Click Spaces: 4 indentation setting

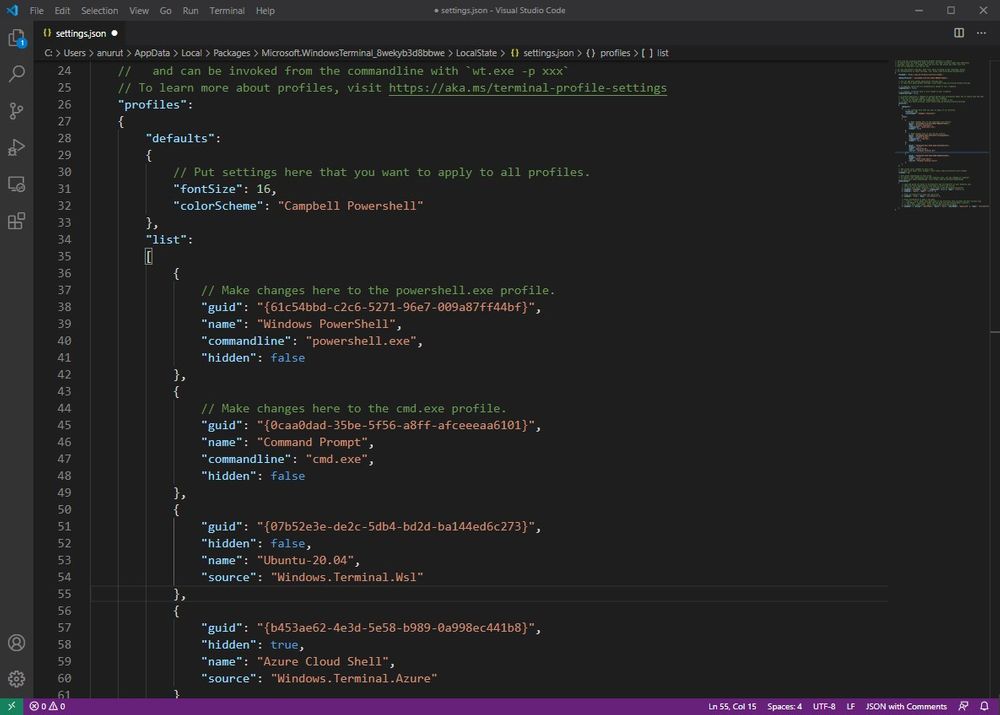tap(784, 706)
